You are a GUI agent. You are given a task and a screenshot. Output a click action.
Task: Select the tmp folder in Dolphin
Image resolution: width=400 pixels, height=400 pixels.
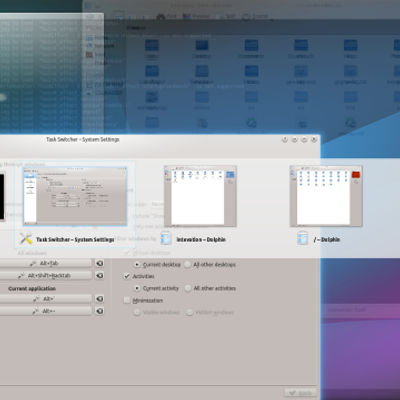(350, 101)
